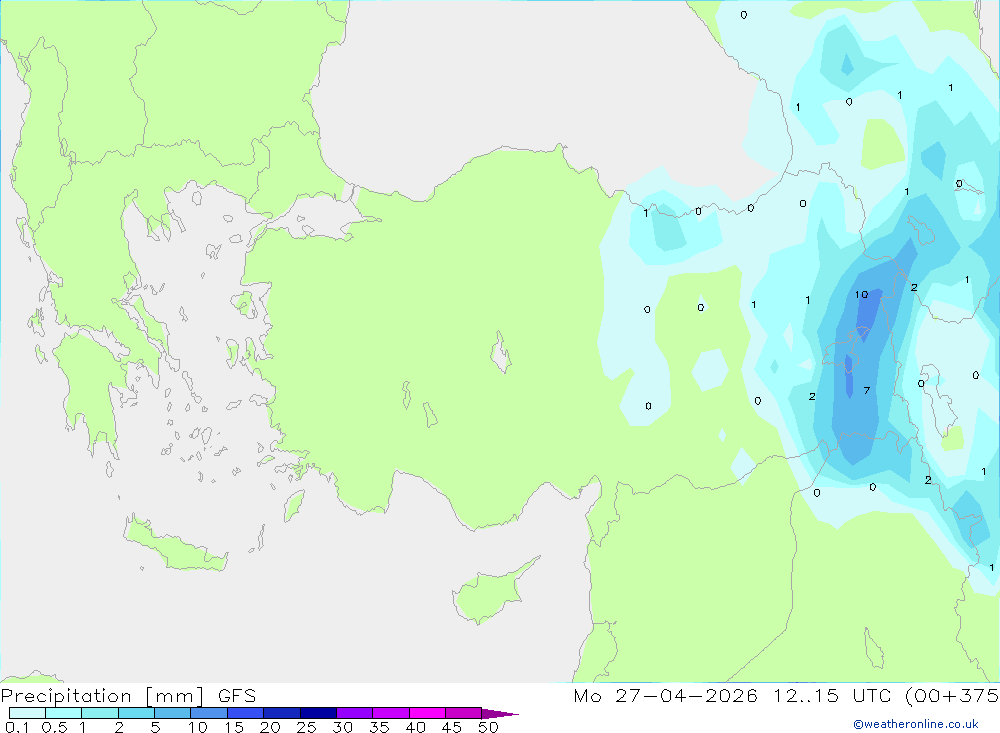This screenshot has width=1000, height=733.
Task: Click the 20–25 mm dark blue legend swatch
Action: point(282,713)
